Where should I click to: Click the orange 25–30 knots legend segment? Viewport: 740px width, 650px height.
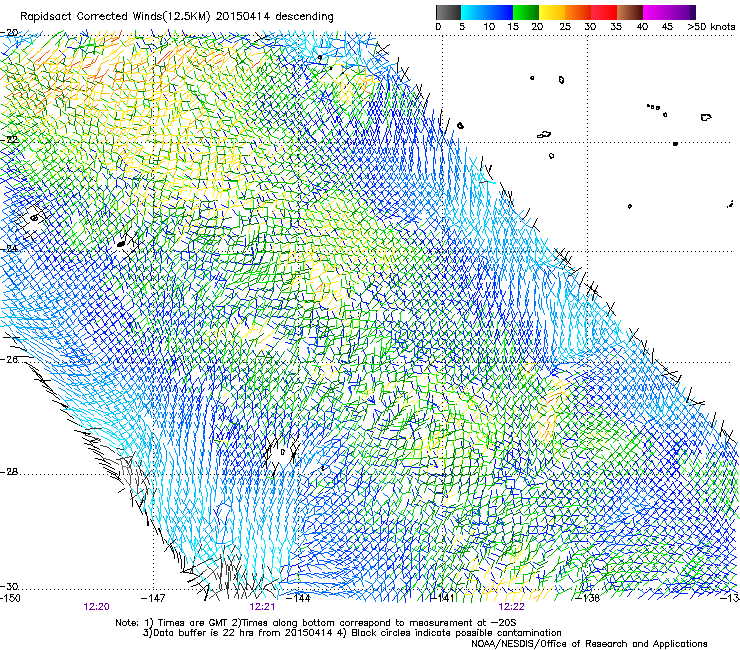pos(578,13)
